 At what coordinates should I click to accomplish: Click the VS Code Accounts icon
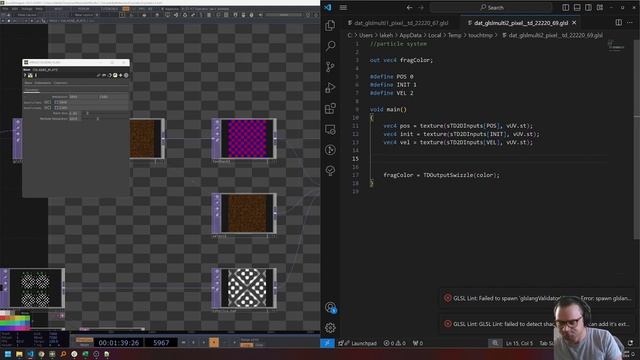[330, 307]
